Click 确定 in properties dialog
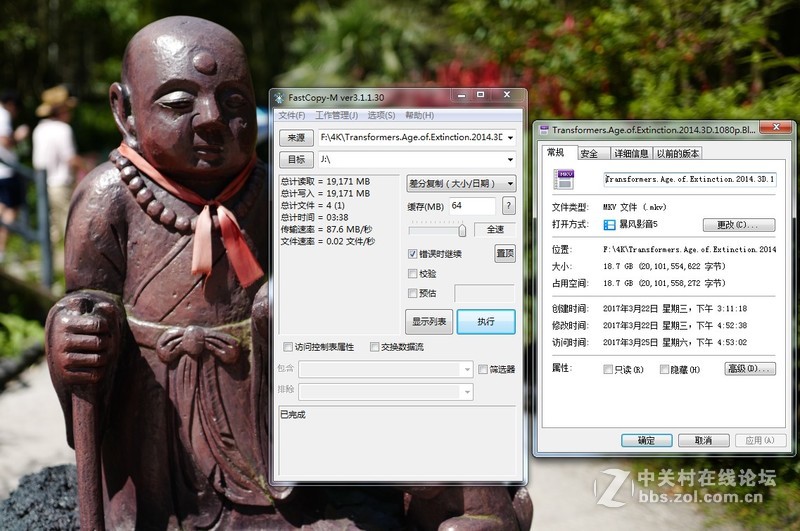Viewport: 800px width, 531px height. point(646,441)
